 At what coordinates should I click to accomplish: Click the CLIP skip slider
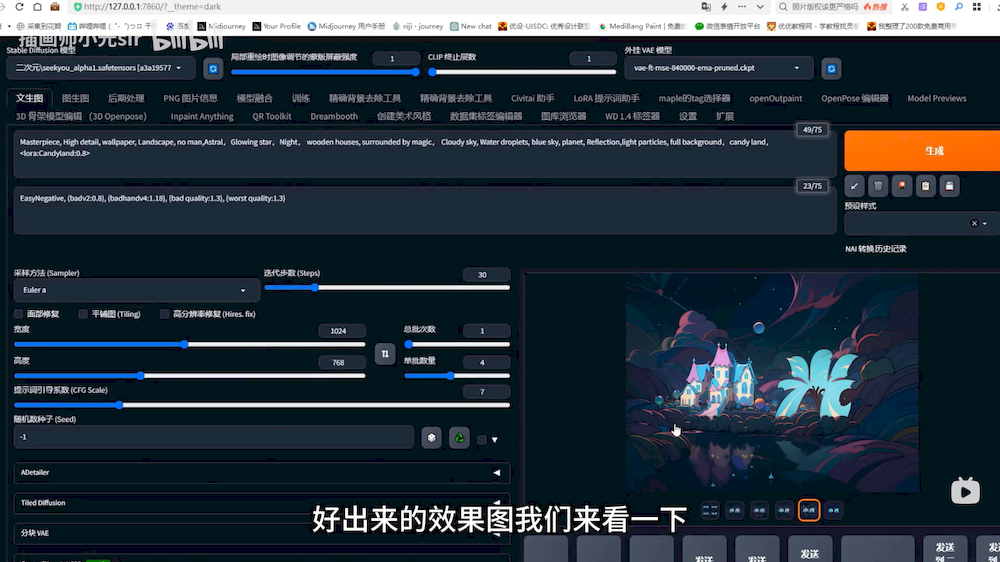tap(523, 72)
